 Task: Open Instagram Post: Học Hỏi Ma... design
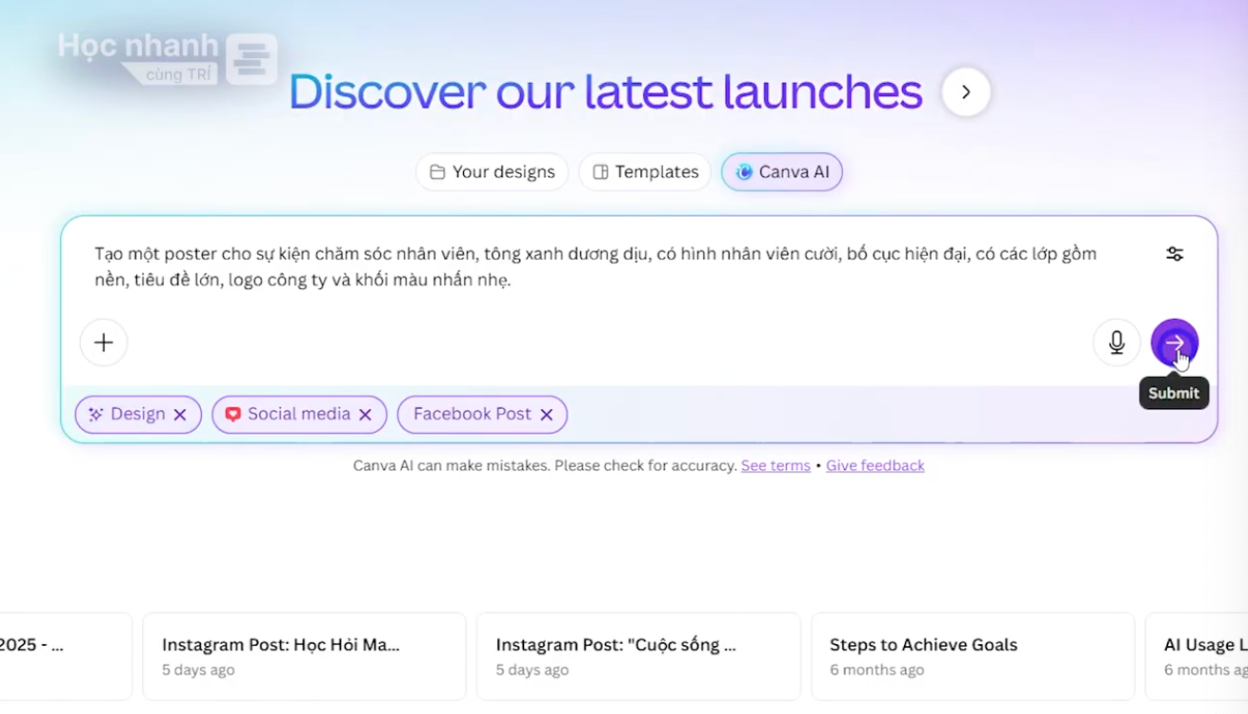304,656
